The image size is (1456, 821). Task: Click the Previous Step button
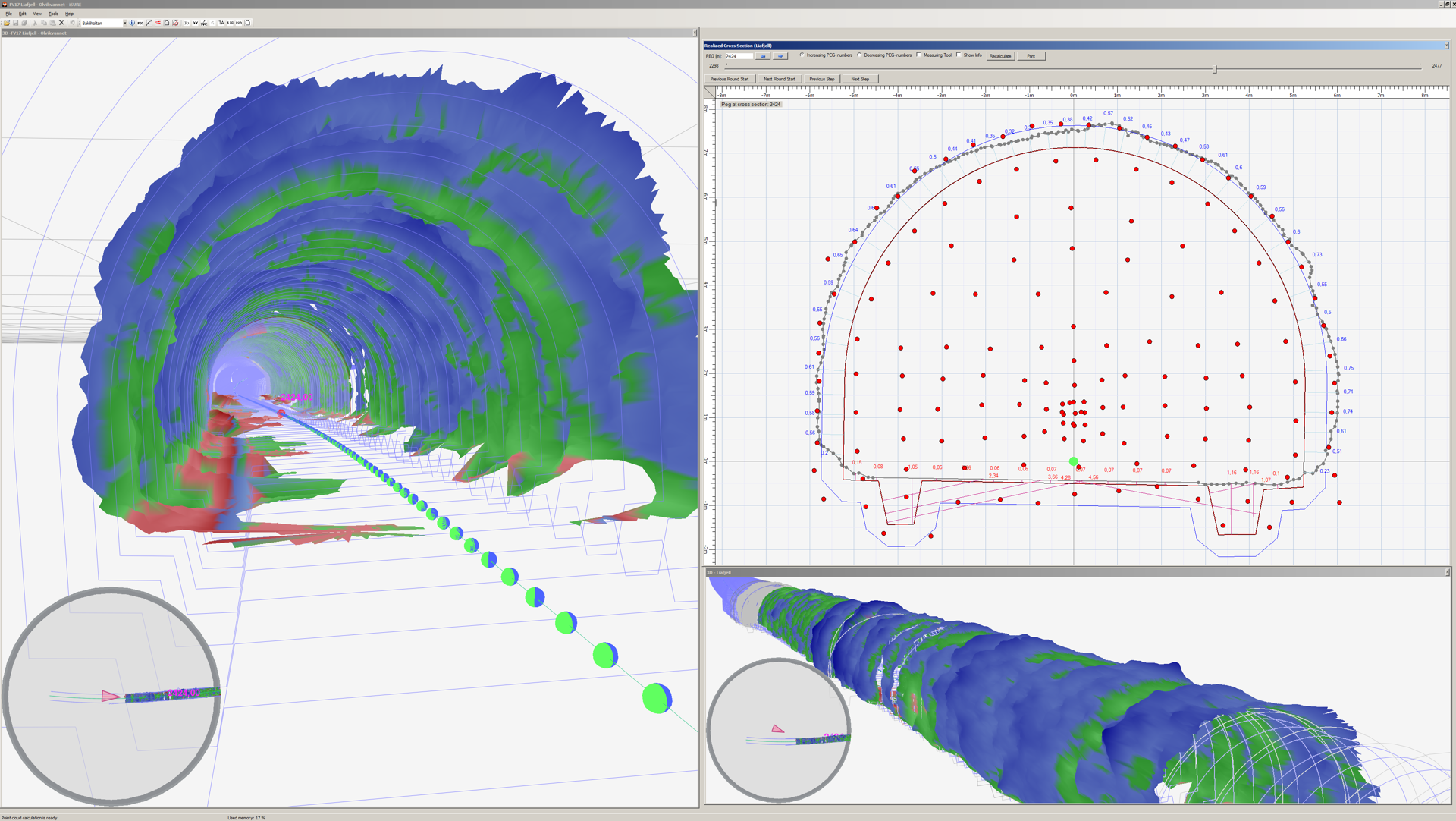pos(821,79)
